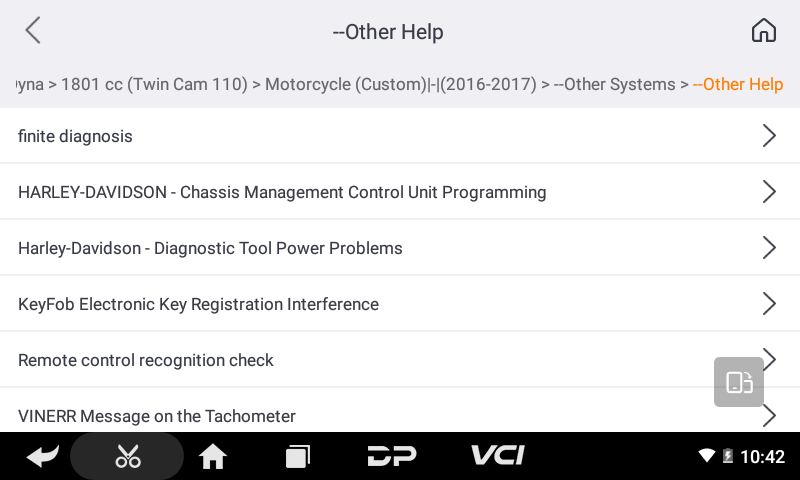Tap the floating device switch icon
Viewport: 800px width, 480px height.
tap(739, 382)
